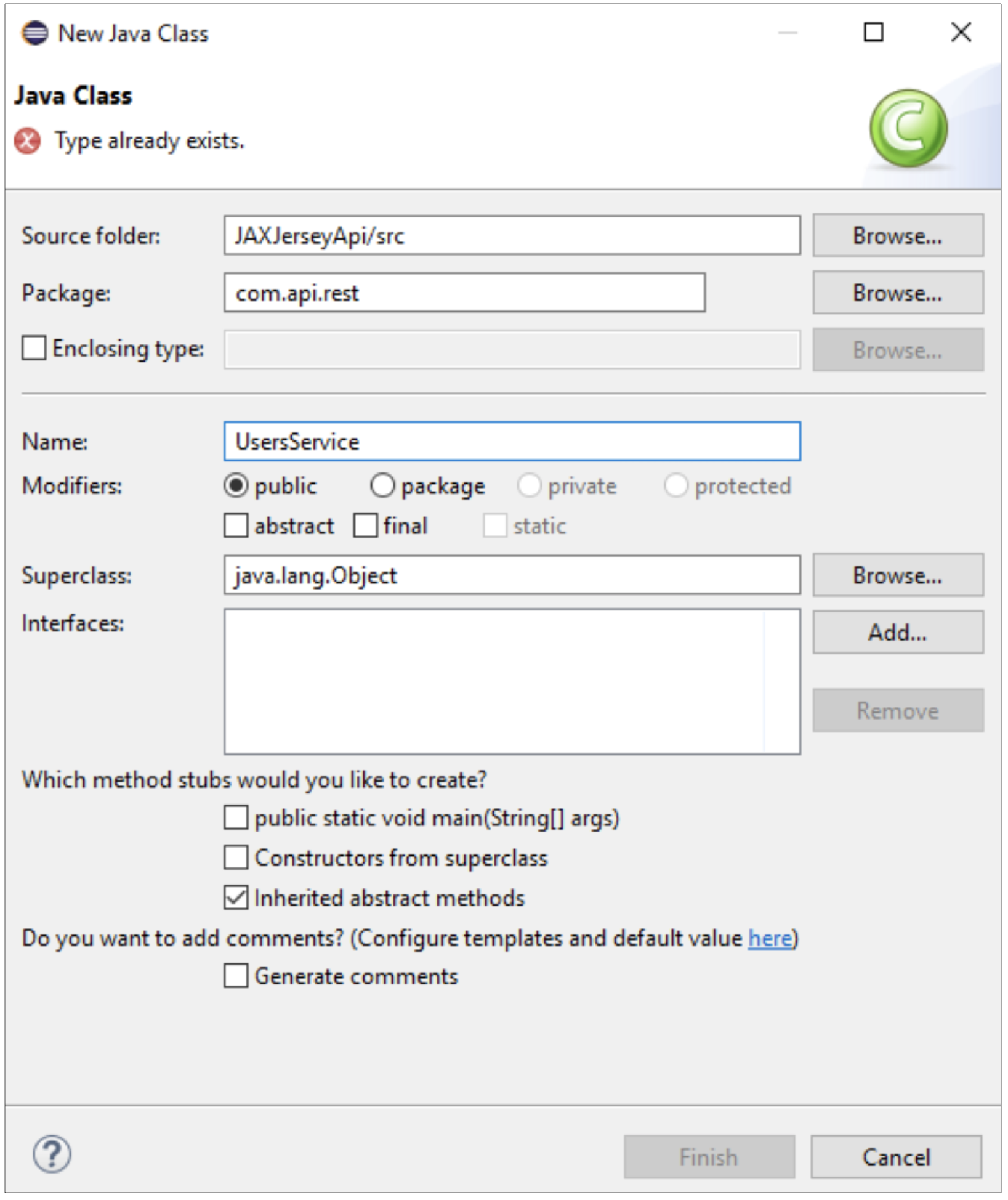Check the abstract modifier
The width and height of the screenshot is (1008, 1200).
[237, 525]
